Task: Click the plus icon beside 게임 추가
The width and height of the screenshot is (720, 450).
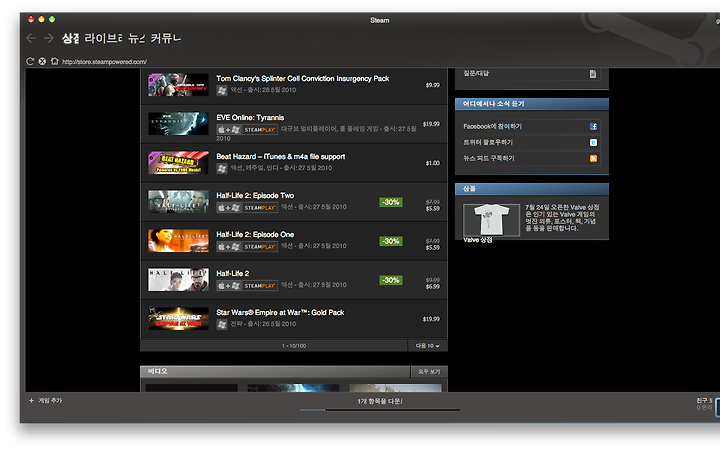Action: tap(31, 400)
